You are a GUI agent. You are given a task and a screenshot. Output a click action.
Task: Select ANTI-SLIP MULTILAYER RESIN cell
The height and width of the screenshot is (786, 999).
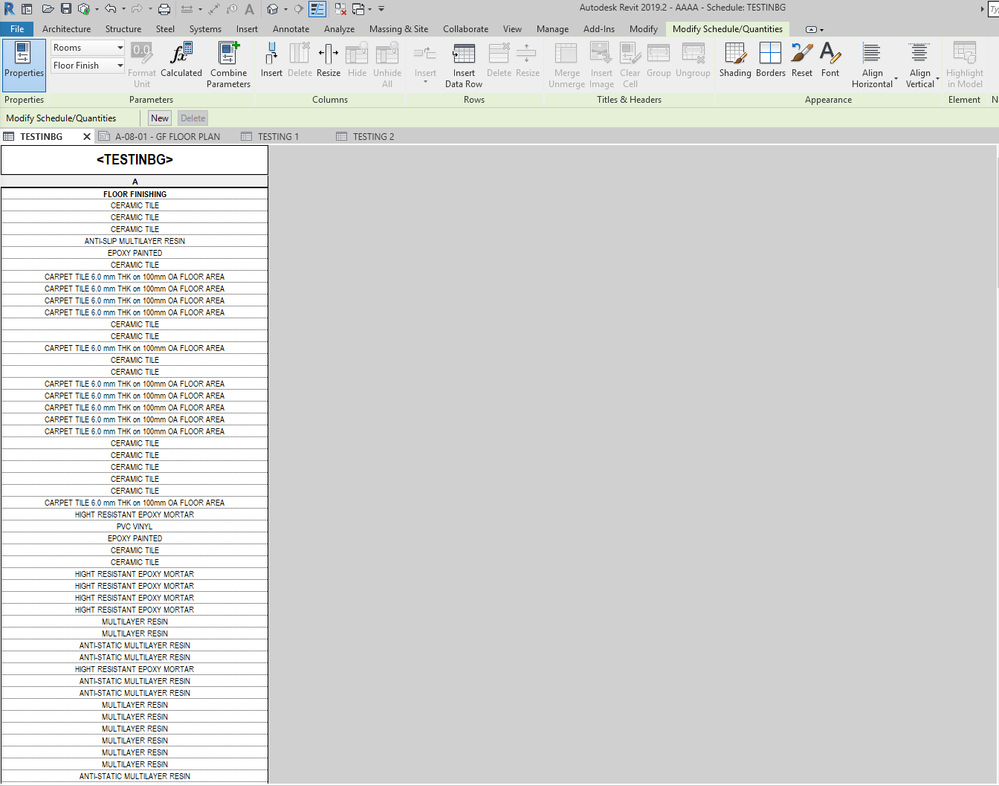tap(134, 241)
